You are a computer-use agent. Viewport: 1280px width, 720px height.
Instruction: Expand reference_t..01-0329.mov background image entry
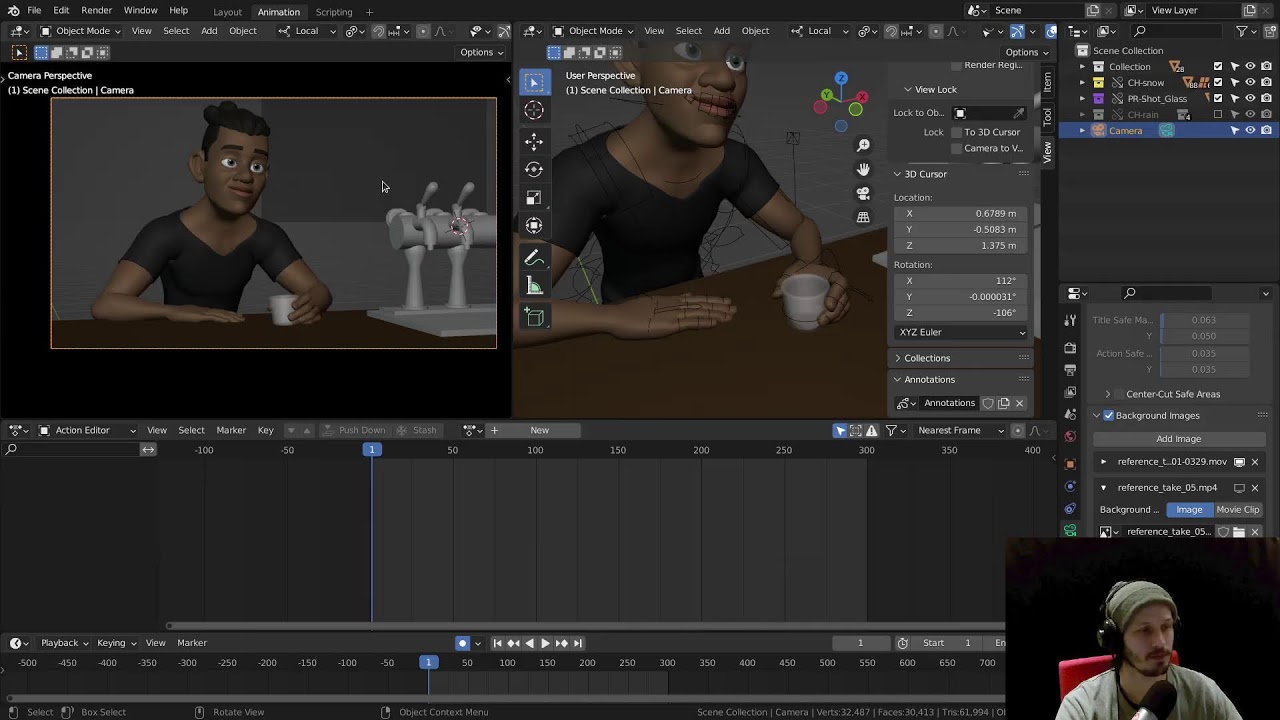pos(1103,462)
